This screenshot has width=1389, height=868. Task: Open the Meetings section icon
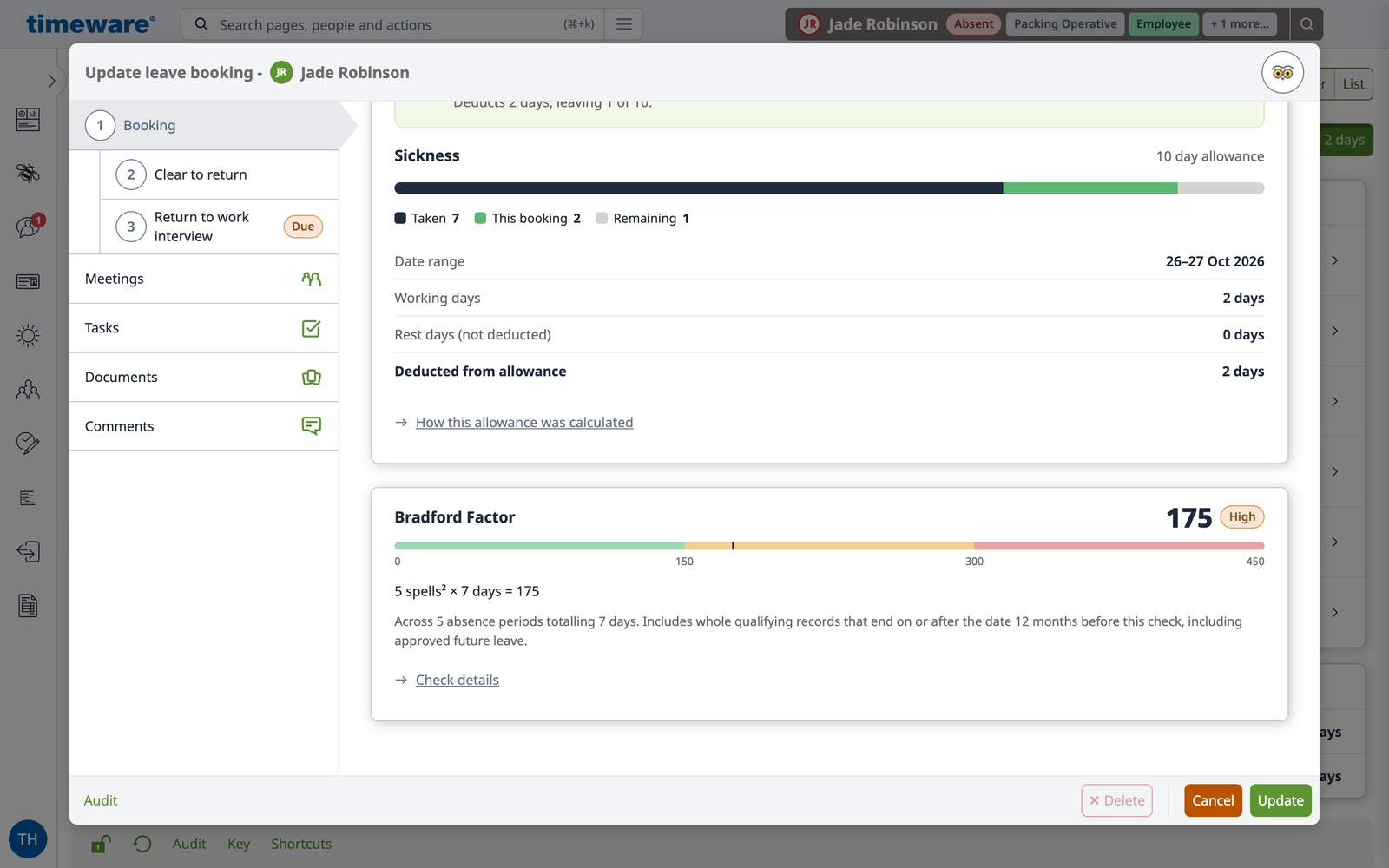tap(311, 279)
